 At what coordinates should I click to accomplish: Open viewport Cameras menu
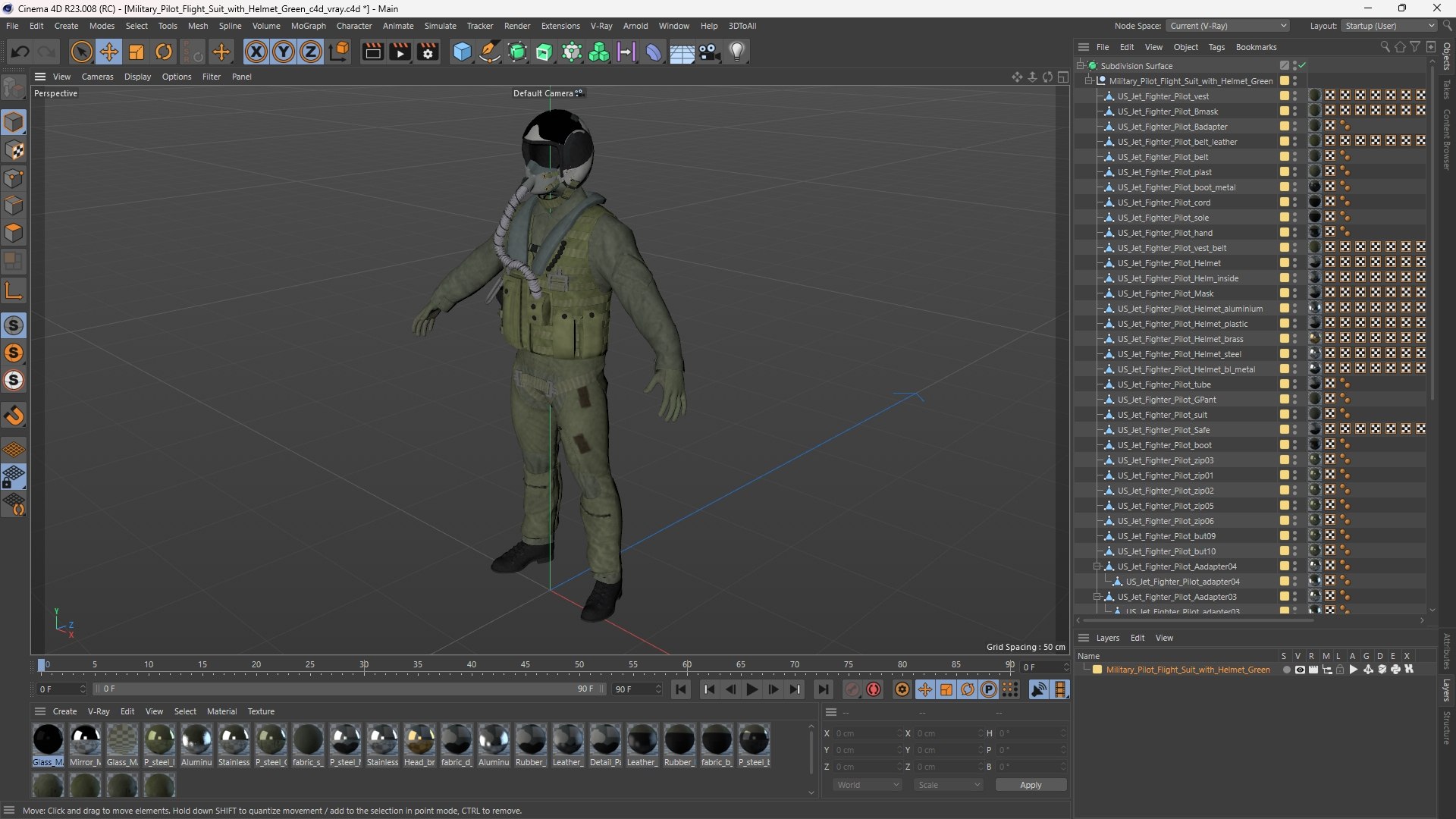click(x=97, y=77)
